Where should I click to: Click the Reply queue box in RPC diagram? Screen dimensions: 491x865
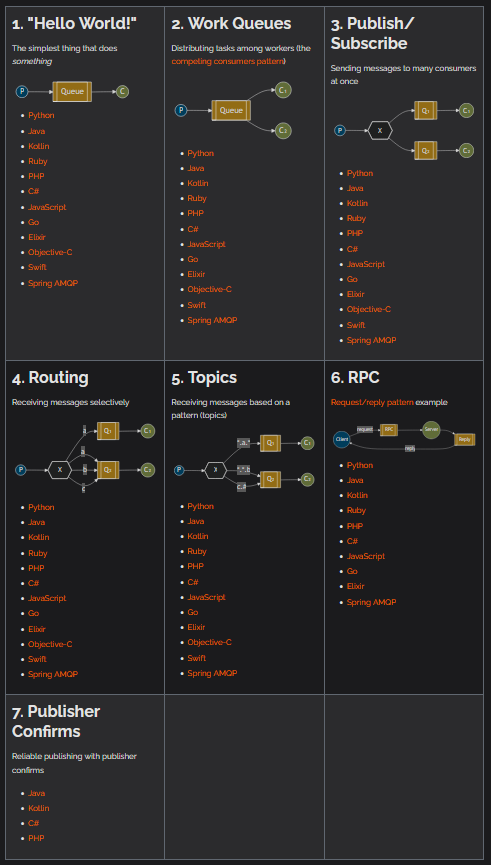(x=465, y=439)
